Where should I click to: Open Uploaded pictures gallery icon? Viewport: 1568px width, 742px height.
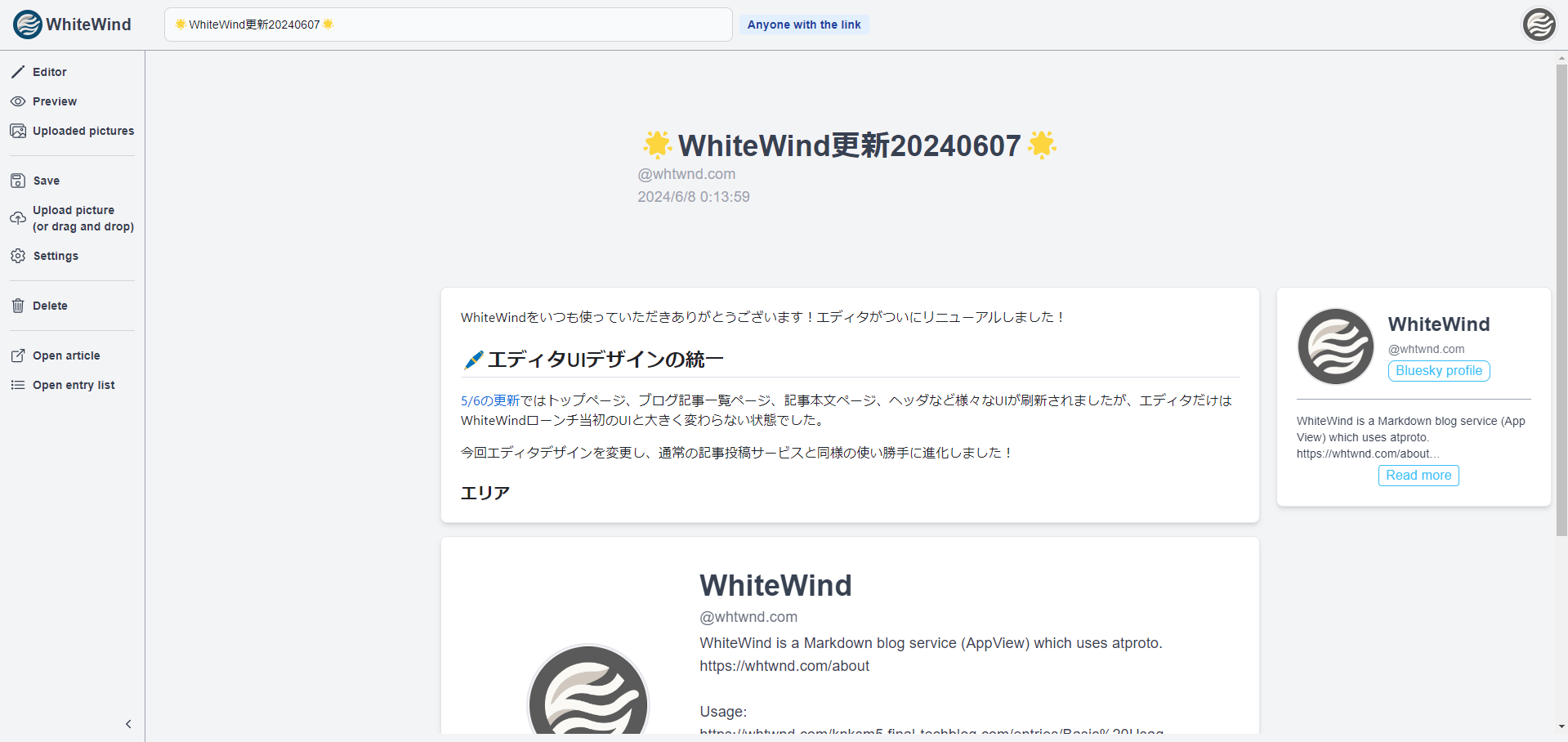18,131
